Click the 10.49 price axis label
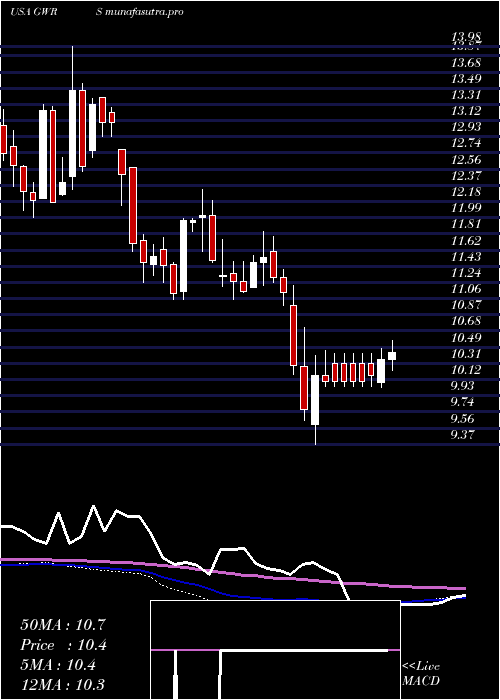 coord(466,338)
